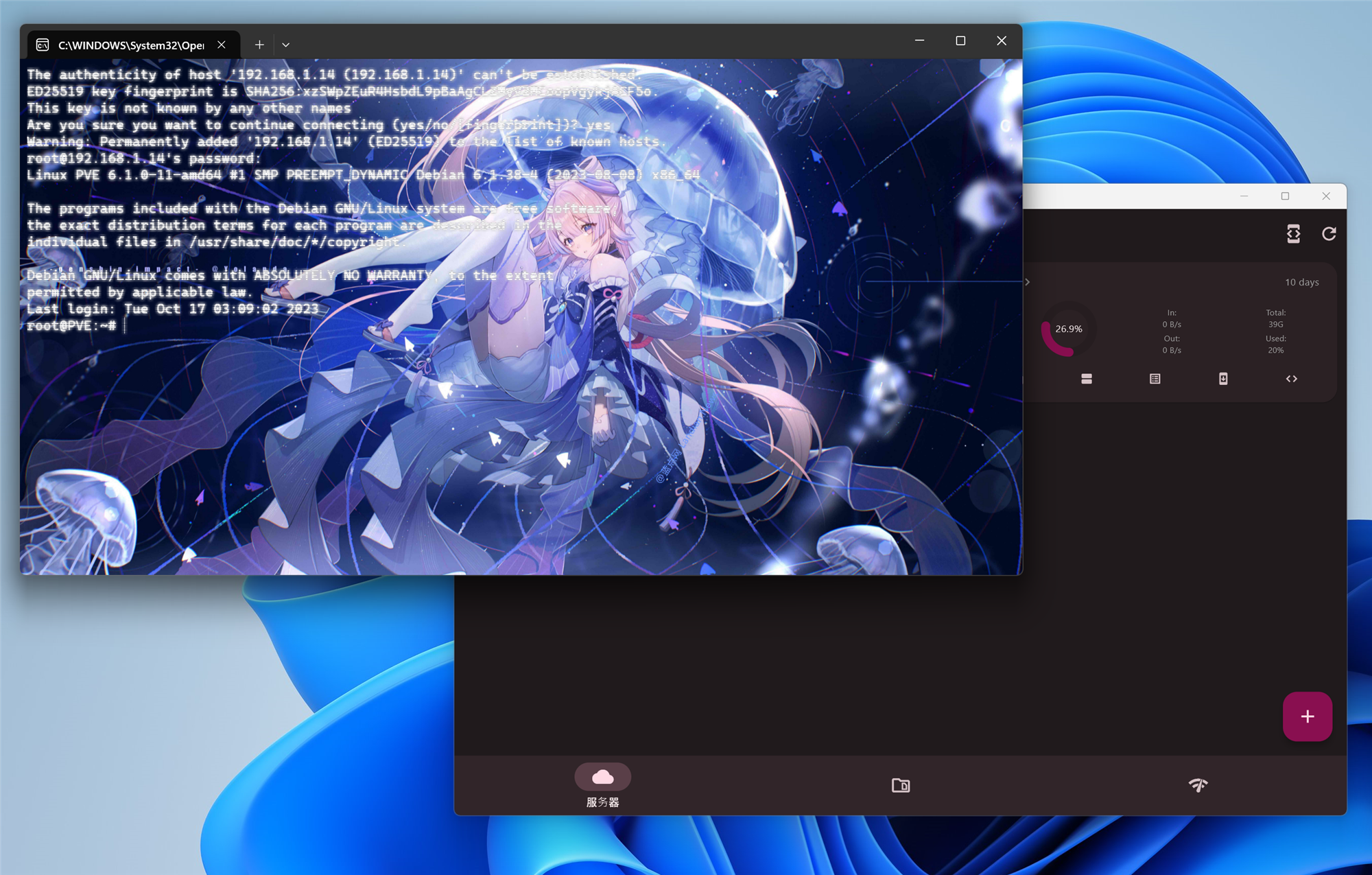Open the code snippets icon beside refresh
Viewport: 1372px width, 875px height.
pyautogui.click(x=1293, y=234)
